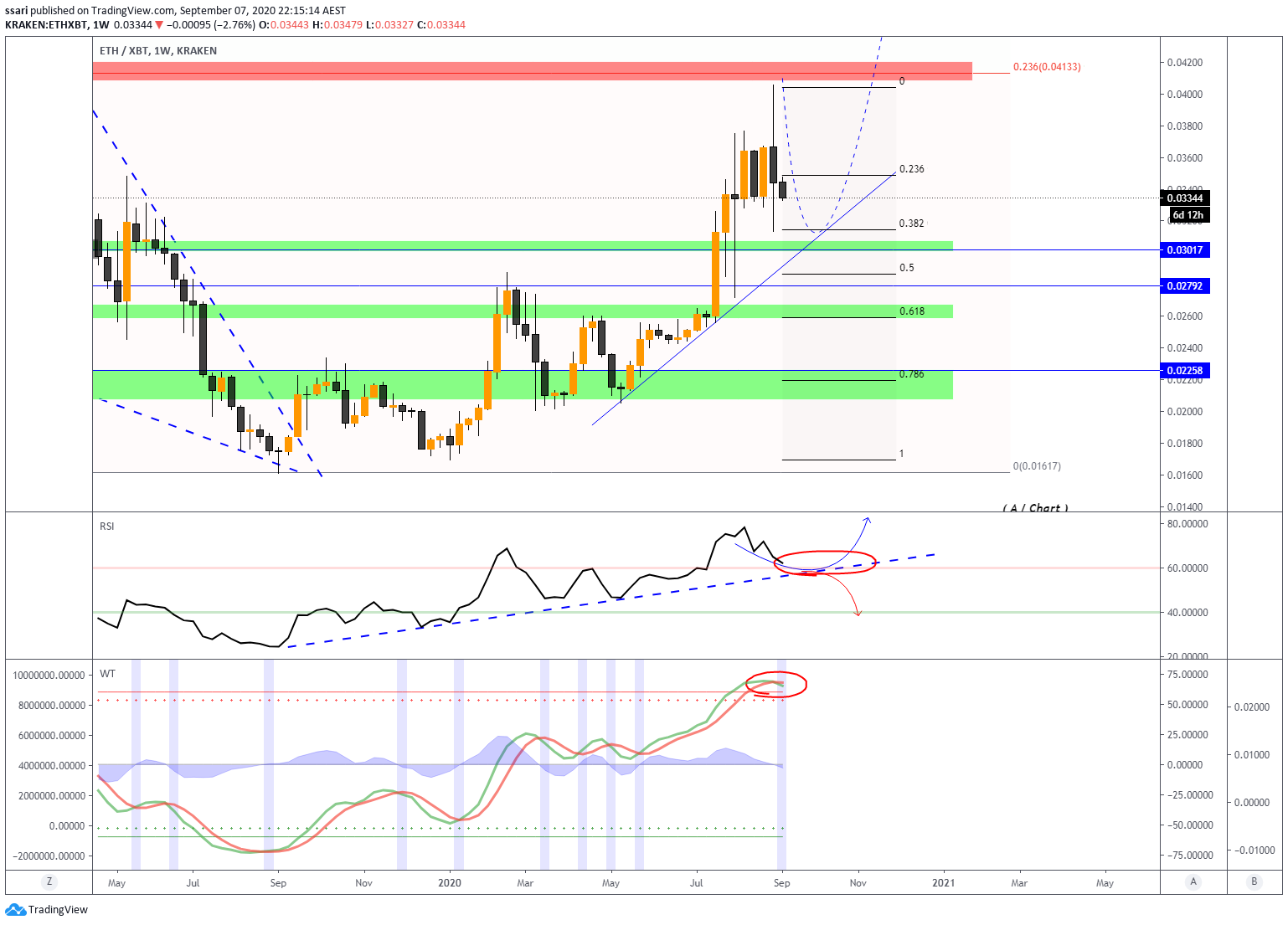Screen dimensions: 1288x925
Task: Click -2000000.00000 on the WT left axis
Action: pyautogui.click(x=49, y=856)
